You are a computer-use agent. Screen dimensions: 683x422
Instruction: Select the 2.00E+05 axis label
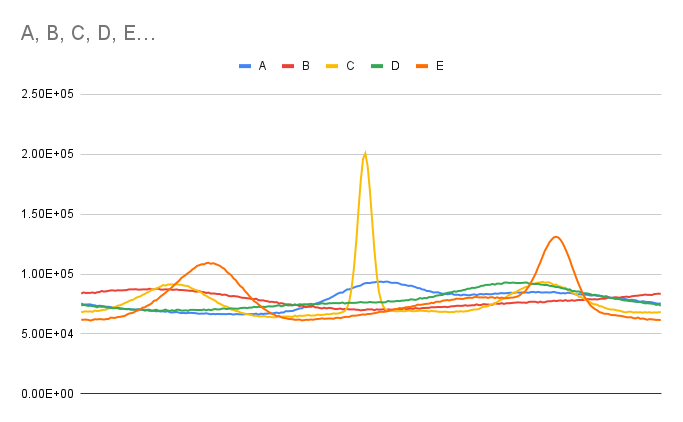(49, 154)
